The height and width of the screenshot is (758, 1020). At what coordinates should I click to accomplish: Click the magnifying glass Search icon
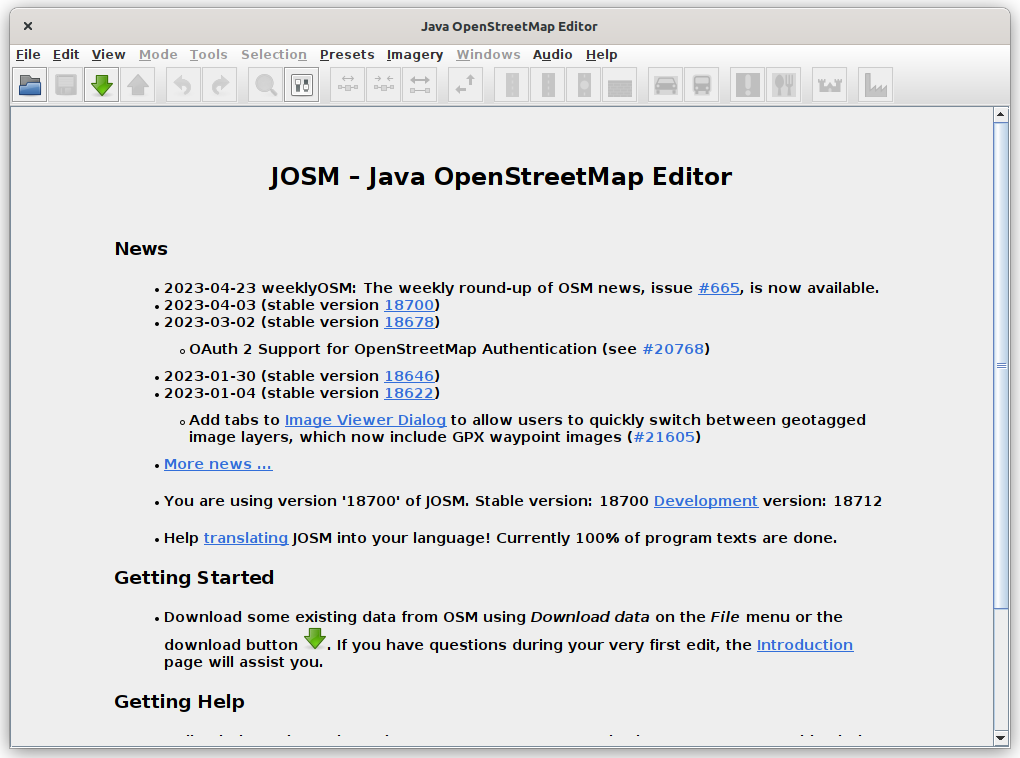coord(266,86)
